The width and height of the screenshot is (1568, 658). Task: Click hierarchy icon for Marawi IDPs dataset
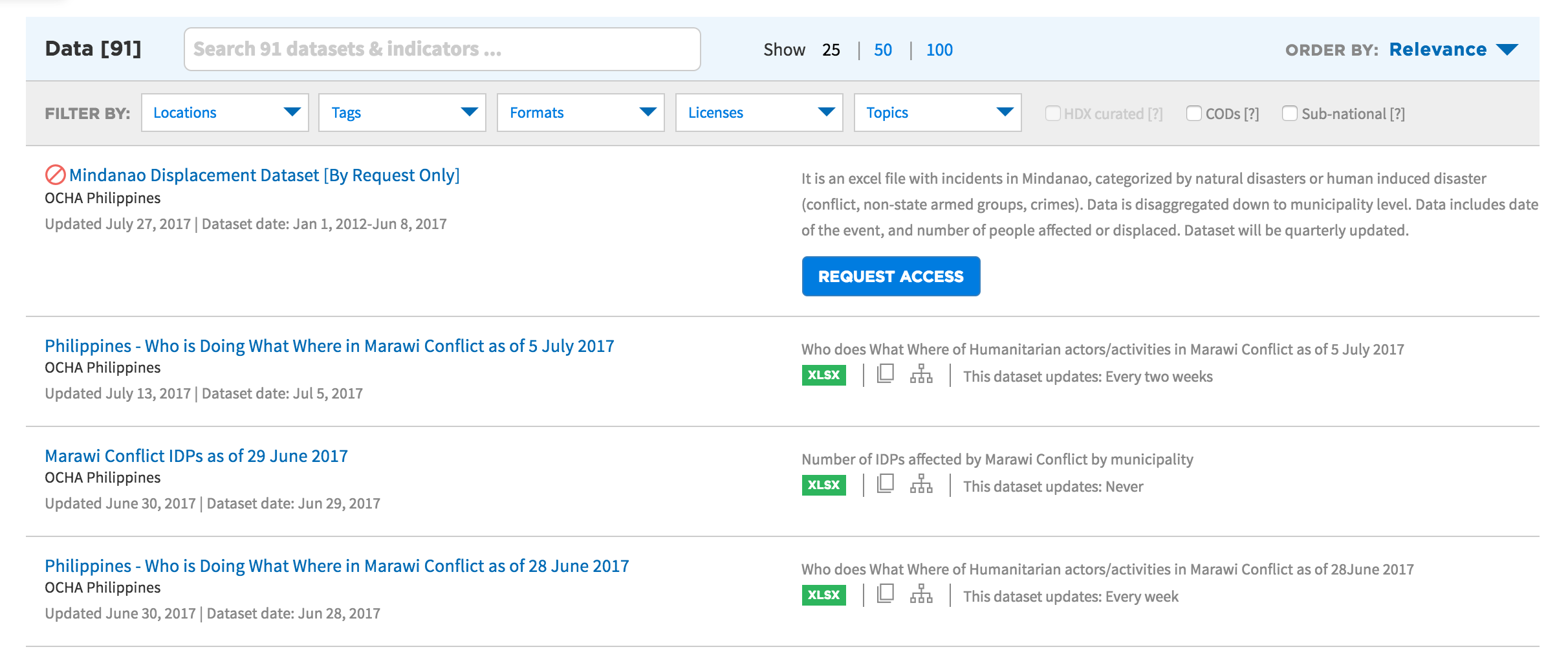click(x=921, y=485)
